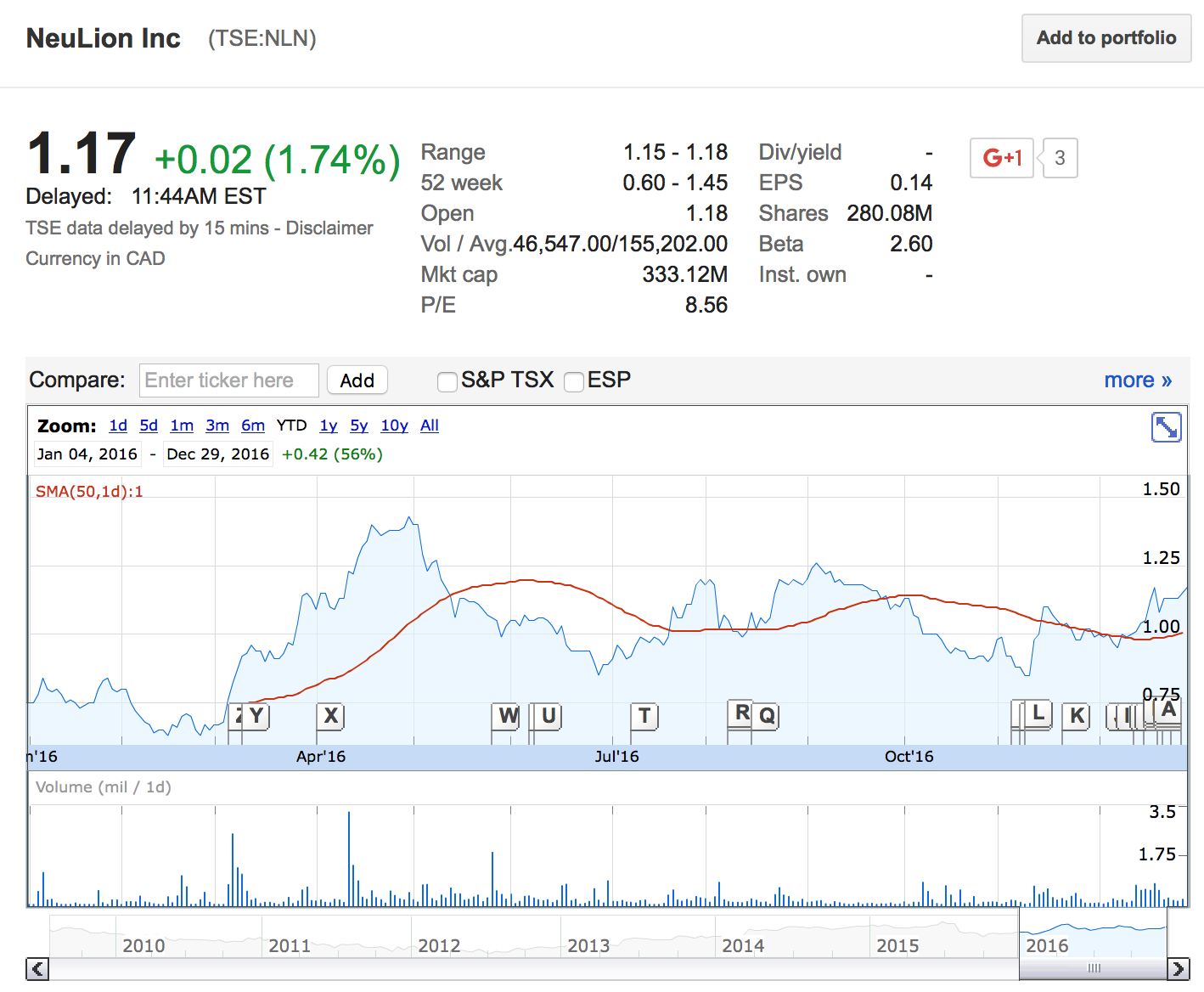Open the +1 count bubble showing 3
This screenshot has height=992, width=1204.
(1059, 158)
